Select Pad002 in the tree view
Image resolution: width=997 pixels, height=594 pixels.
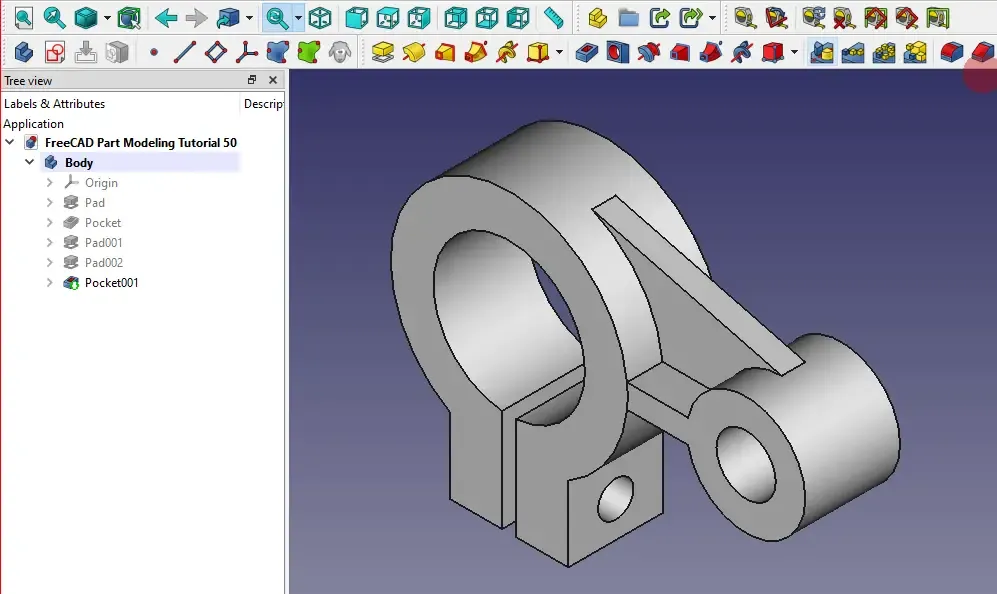click(x=103, y=263)
